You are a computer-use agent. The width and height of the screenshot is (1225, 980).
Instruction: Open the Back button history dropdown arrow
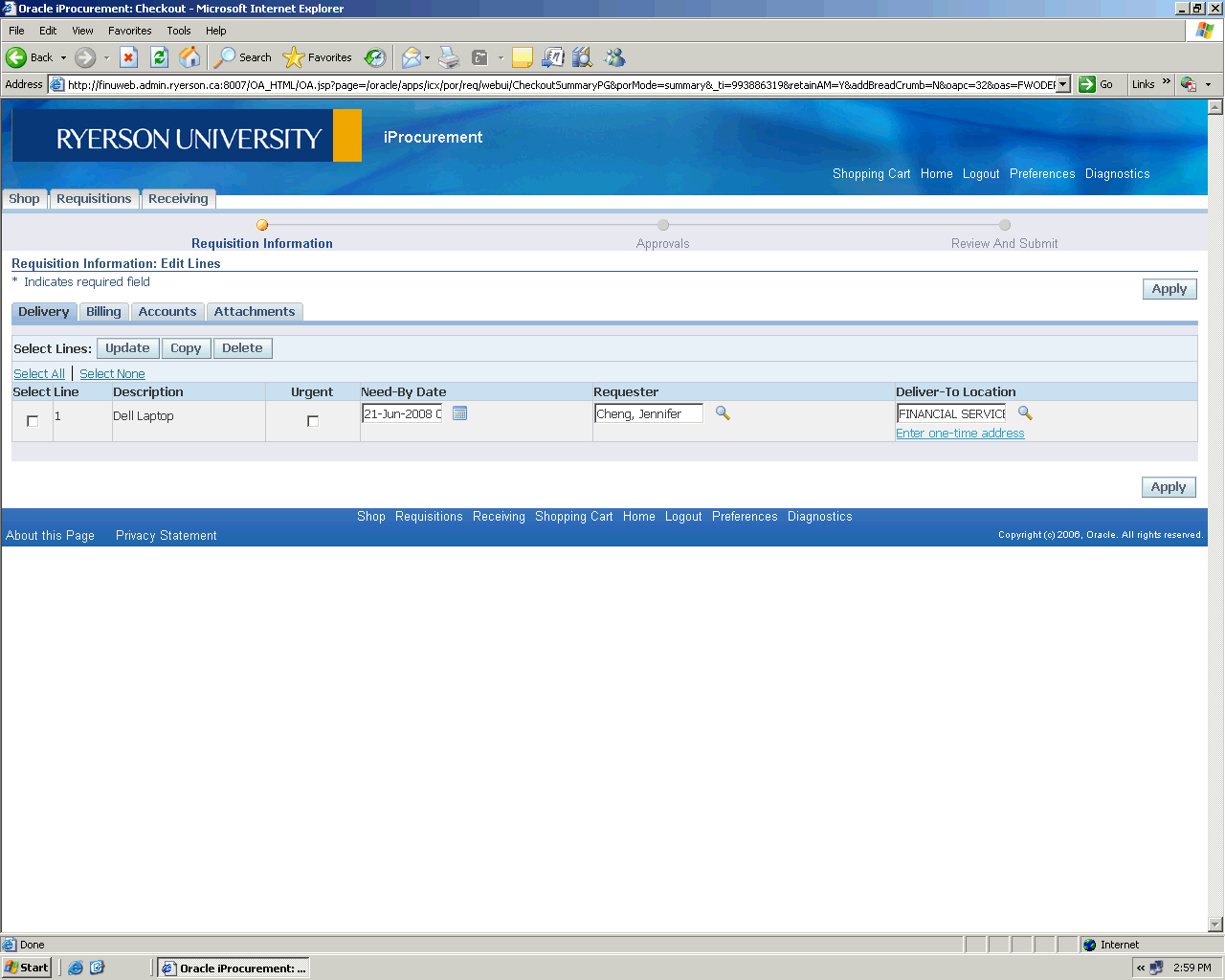[64, 57]
